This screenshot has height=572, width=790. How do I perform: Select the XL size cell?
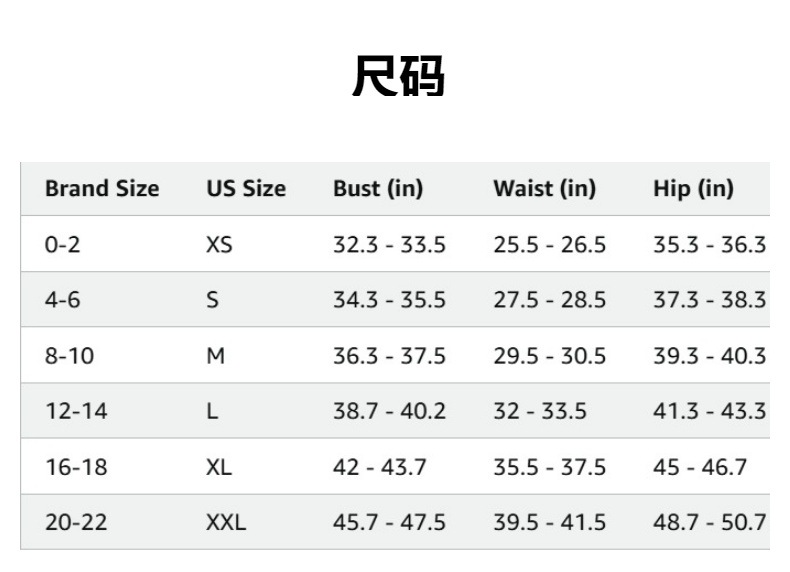219,467
